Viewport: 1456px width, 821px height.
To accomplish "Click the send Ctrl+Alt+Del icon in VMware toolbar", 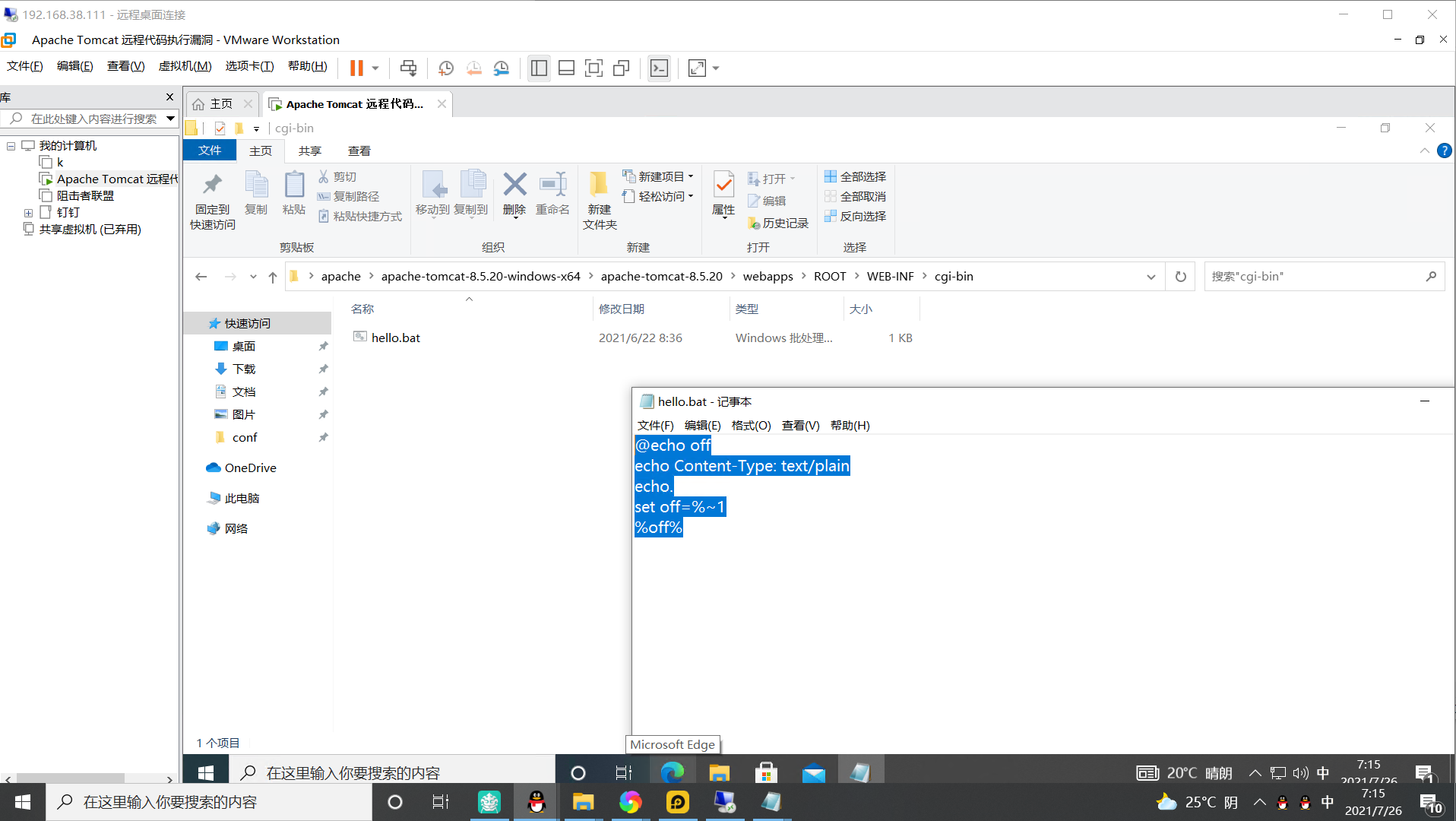I will pos(408,68).
